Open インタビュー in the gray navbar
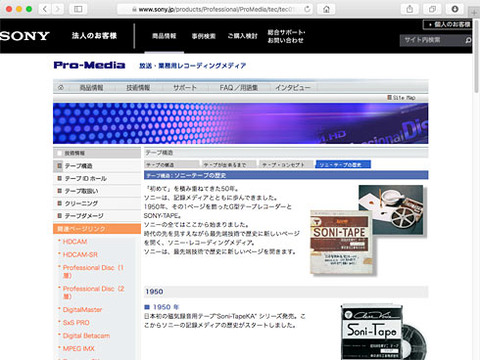The height and width of the screenshot is (360, 480). pos(293,88)
